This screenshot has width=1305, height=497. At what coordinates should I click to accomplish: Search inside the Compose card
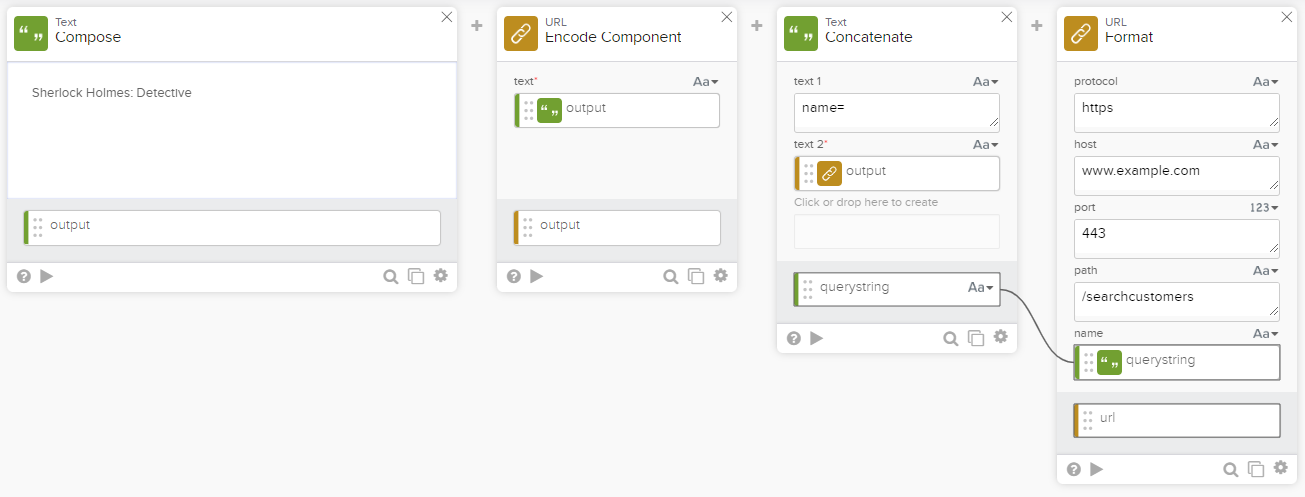pos(391,276)
